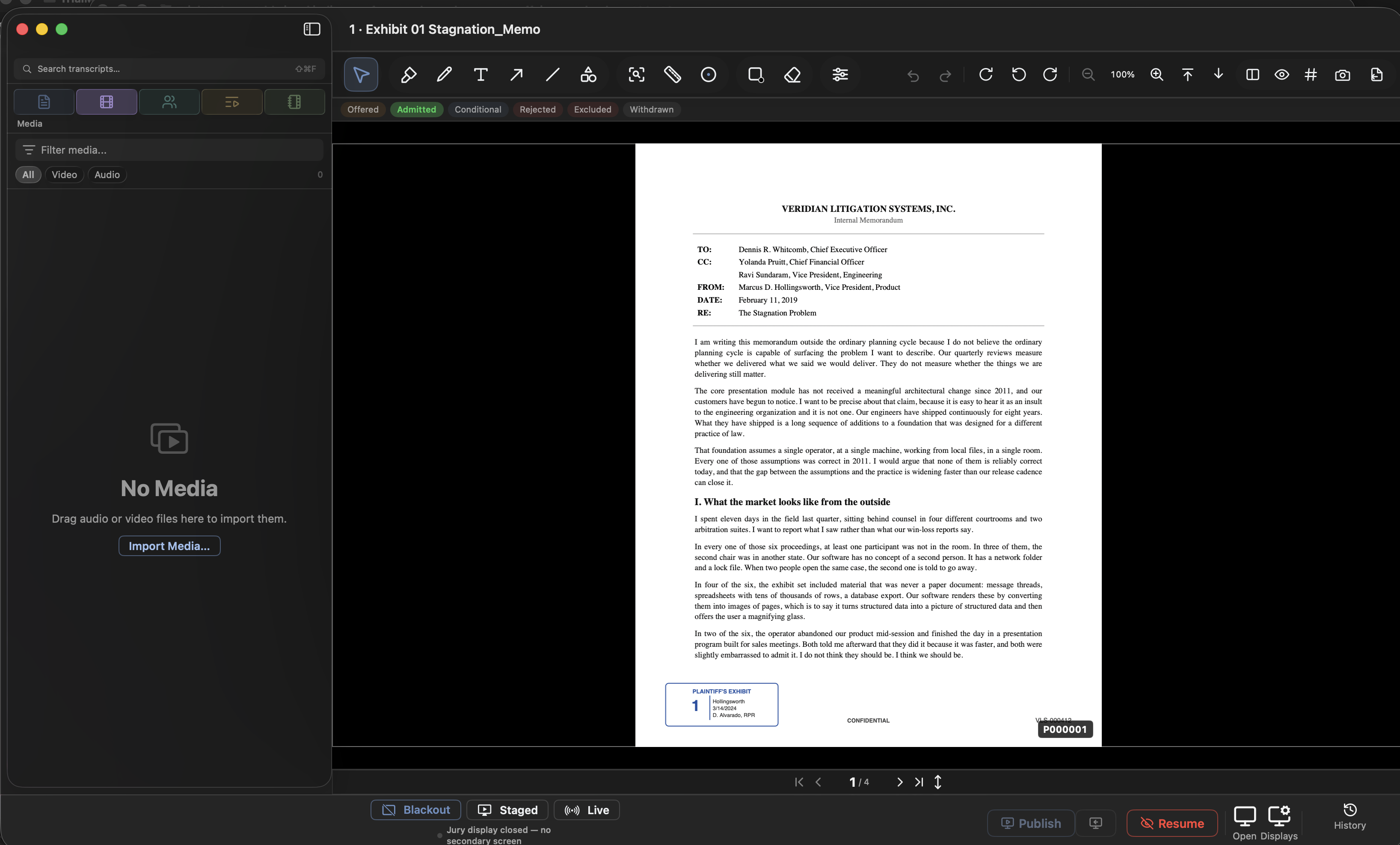Set exhibit status to Excluded

click(593, 110)
